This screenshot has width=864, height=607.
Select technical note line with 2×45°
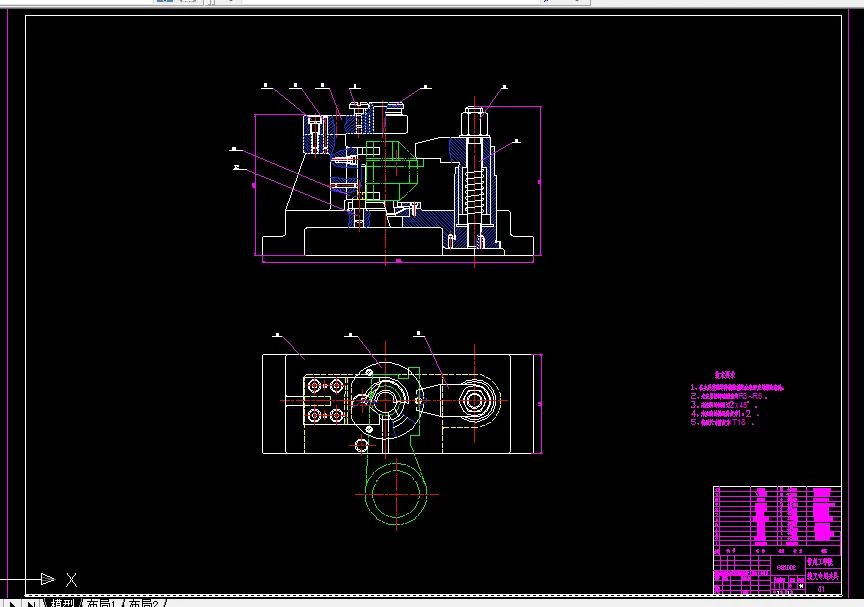(x=724, y=405)
